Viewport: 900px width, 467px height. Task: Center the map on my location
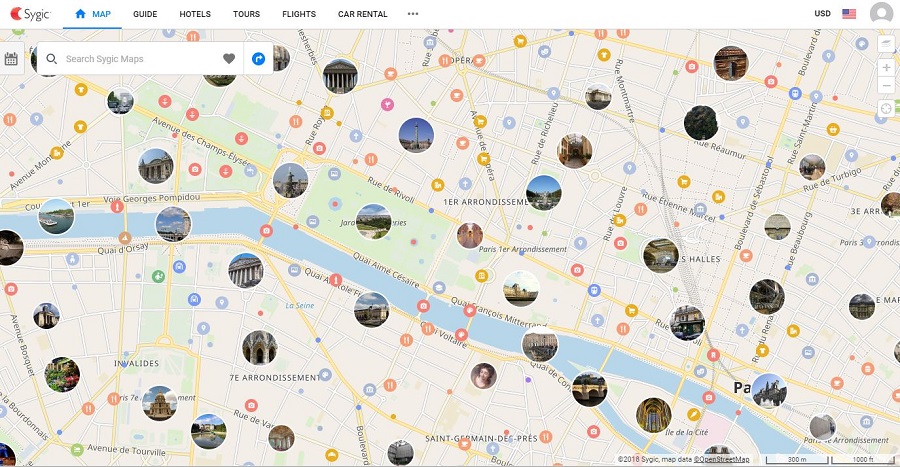(886, 108)
